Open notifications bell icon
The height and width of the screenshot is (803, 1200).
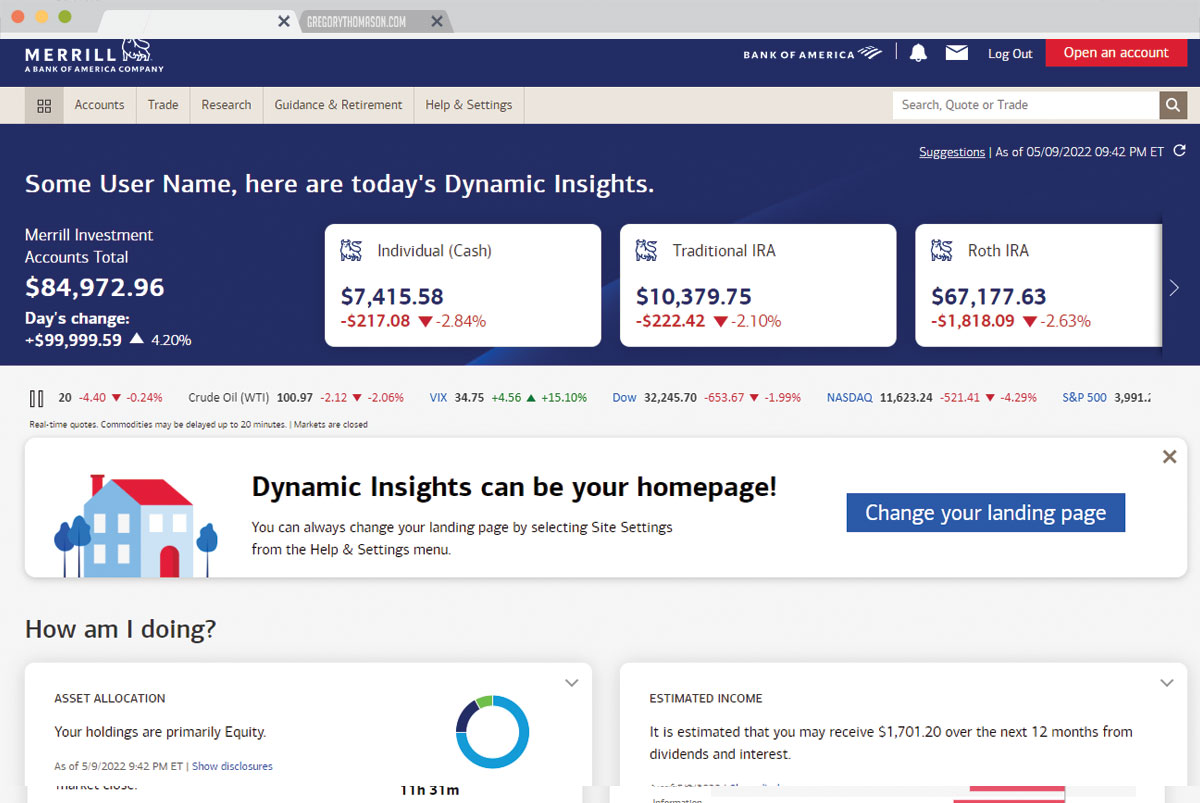pos(918,53)
